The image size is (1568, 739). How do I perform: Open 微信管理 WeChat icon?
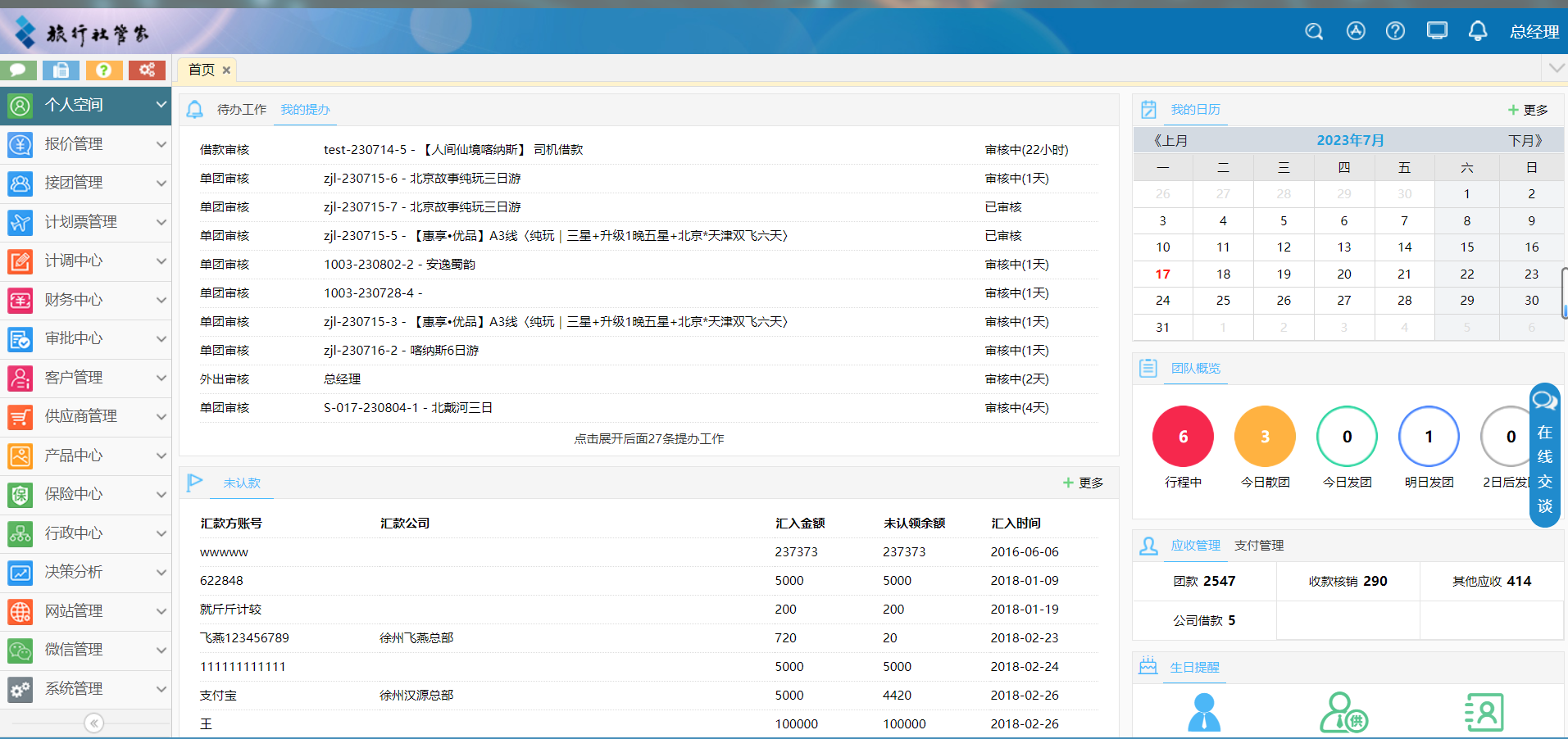20,650
